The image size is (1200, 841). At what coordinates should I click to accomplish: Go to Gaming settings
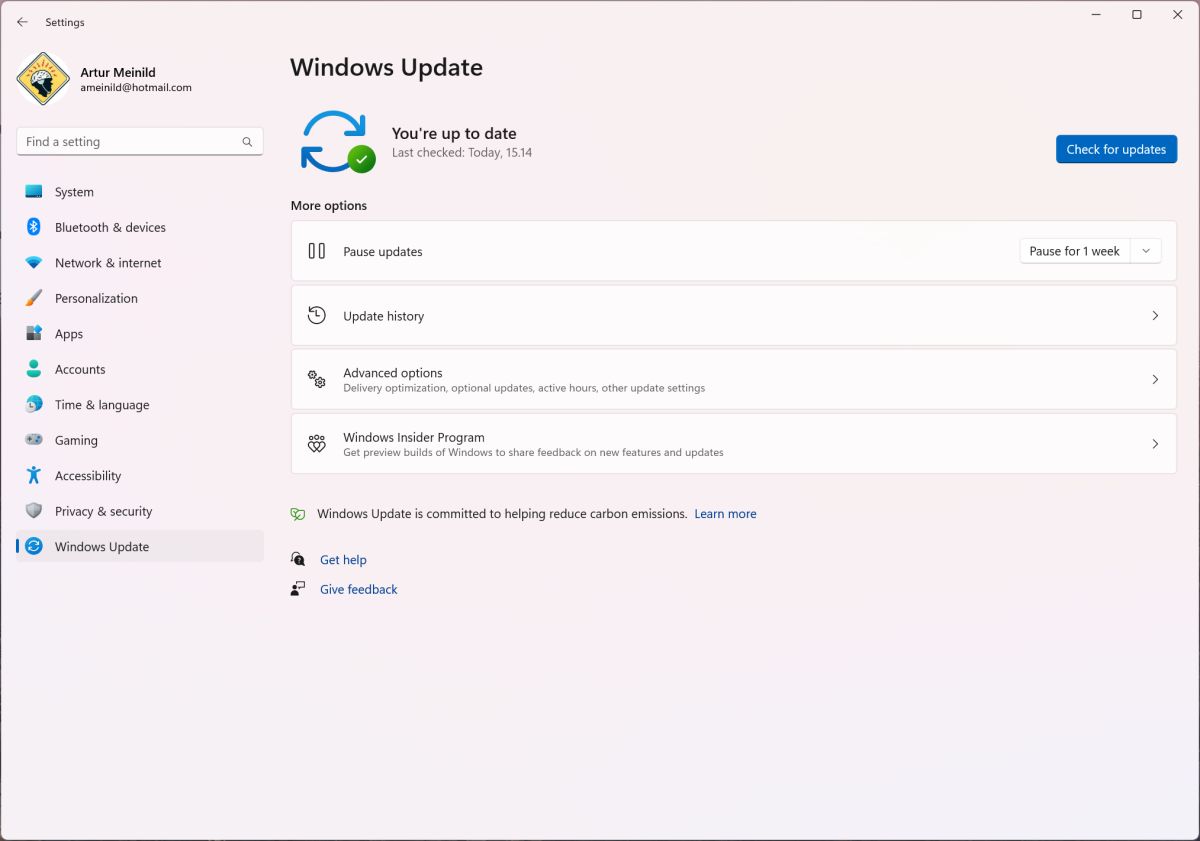[140, 440]
